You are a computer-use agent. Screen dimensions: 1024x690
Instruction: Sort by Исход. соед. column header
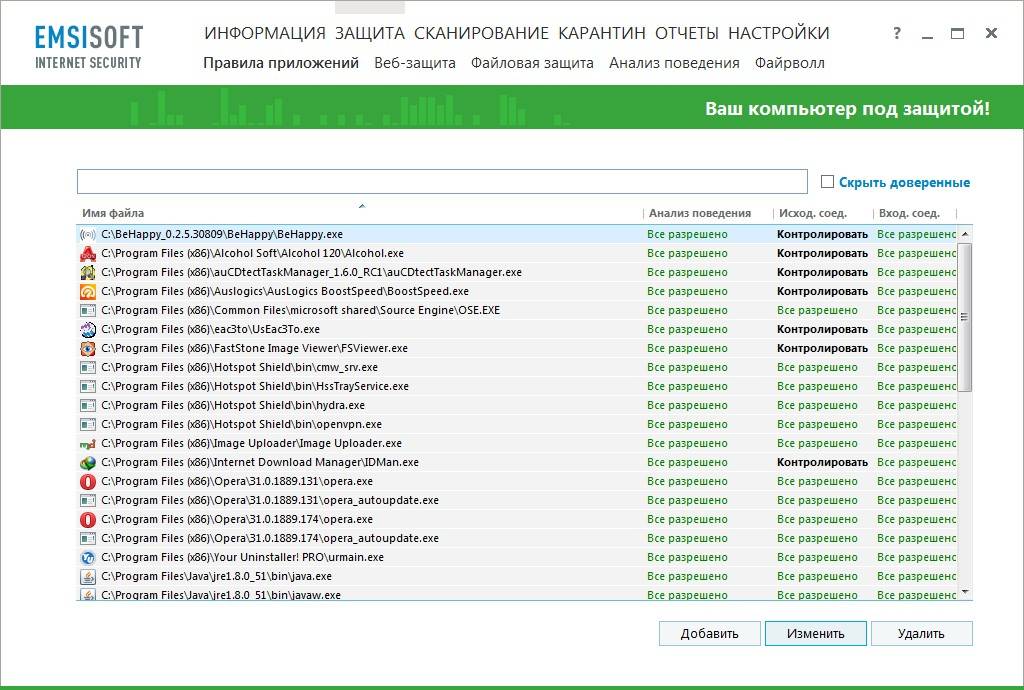pyautogui.click(x=812, y=213)
